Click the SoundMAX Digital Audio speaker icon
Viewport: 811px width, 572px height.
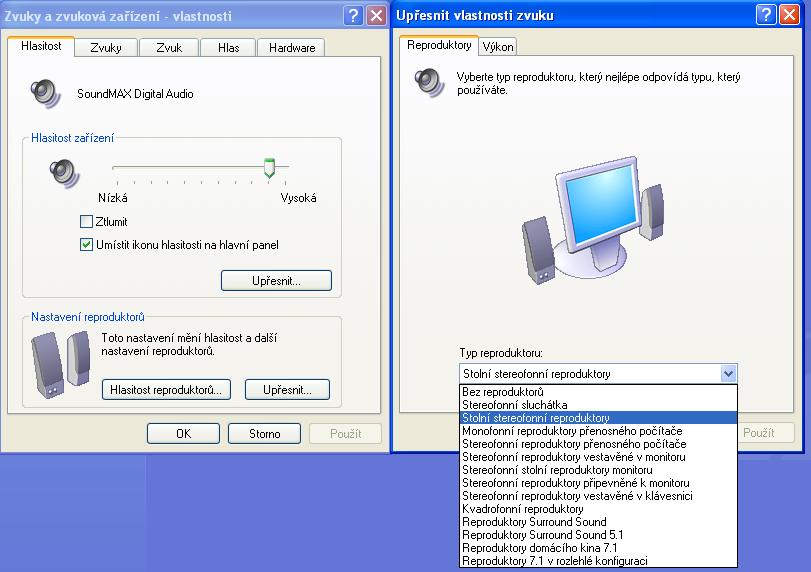point(46,93)
